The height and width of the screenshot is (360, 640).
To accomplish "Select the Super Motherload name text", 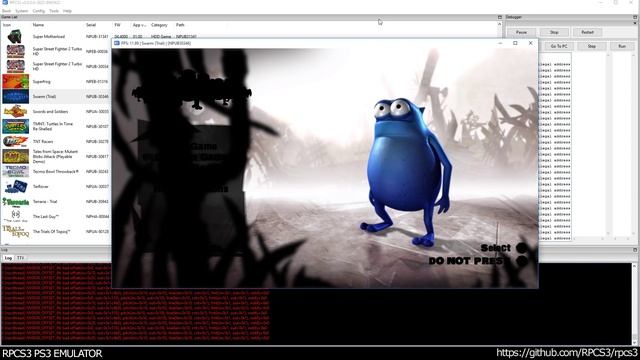I will (x=49, y=36).
